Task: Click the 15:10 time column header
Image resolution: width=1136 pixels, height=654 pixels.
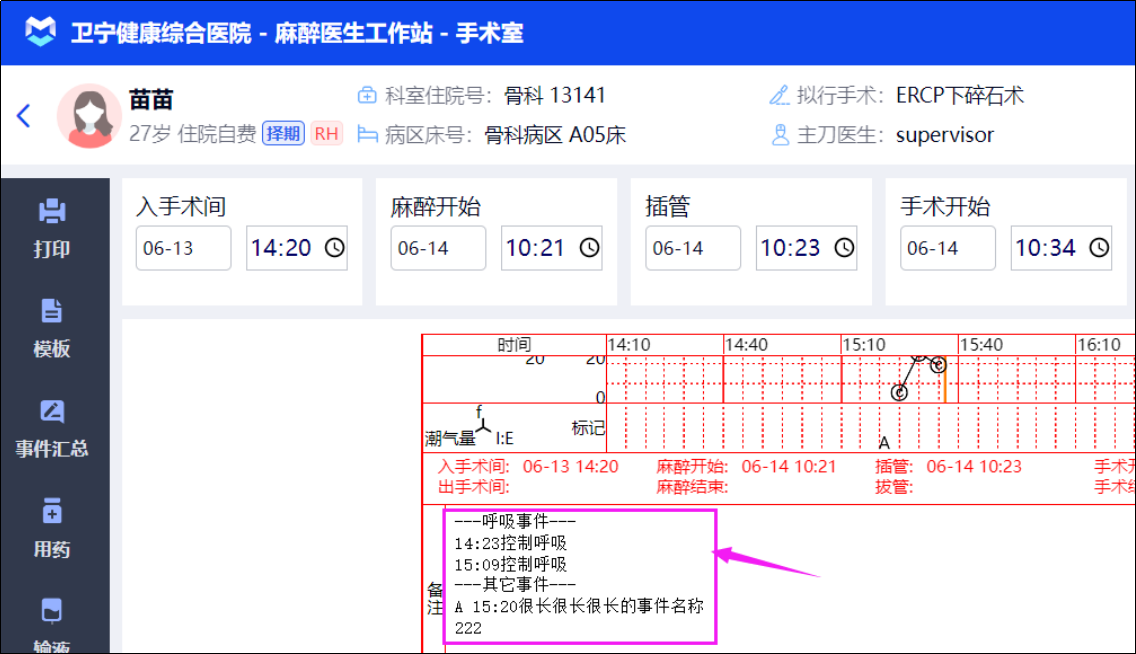Action: point(864,345)
